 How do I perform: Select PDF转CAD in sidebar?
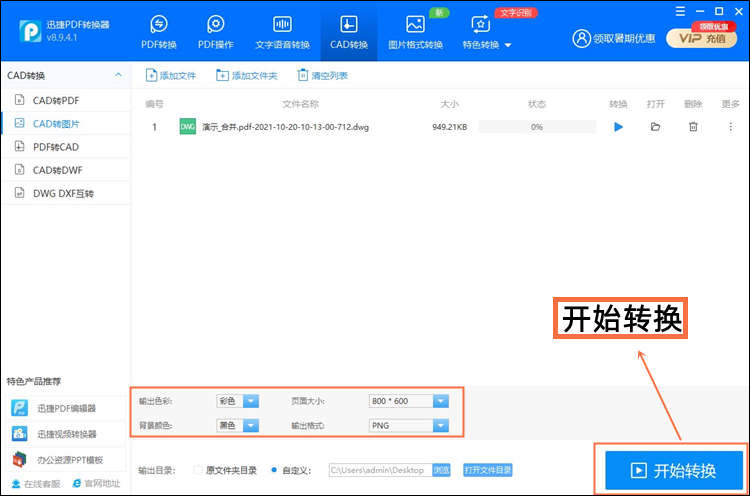tap(66, 147)
